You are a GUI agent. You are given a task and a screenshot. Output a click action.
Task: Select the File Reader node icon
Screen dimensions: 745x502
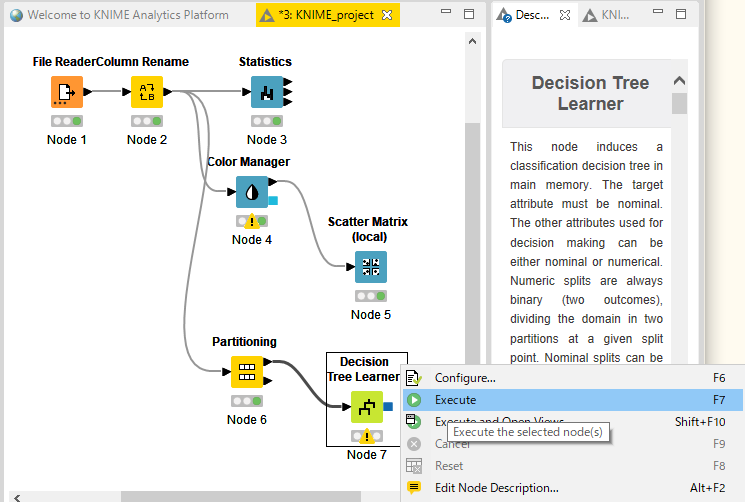click(67, 92)
